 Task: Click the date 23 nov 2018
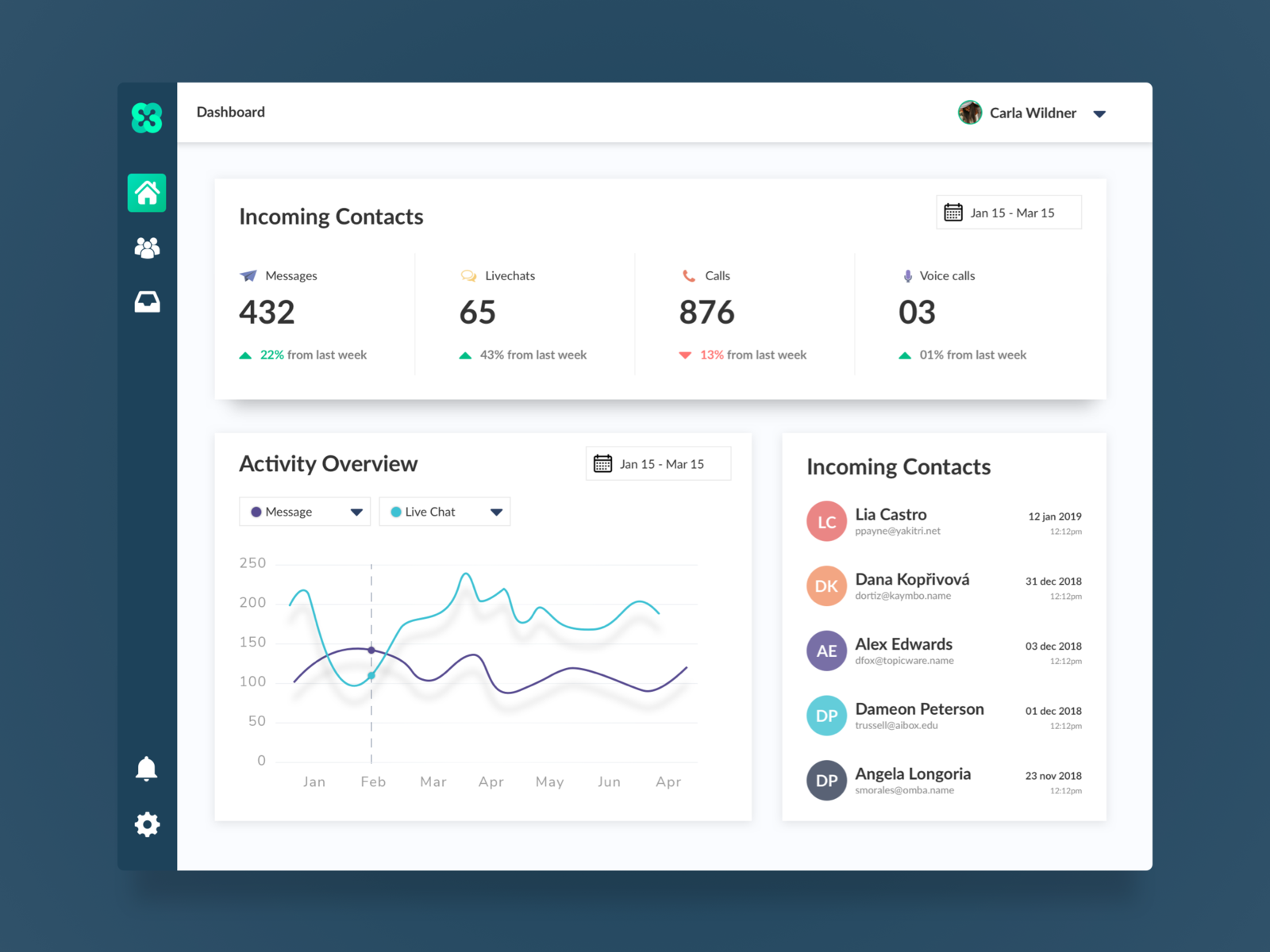click(1053, 776)
